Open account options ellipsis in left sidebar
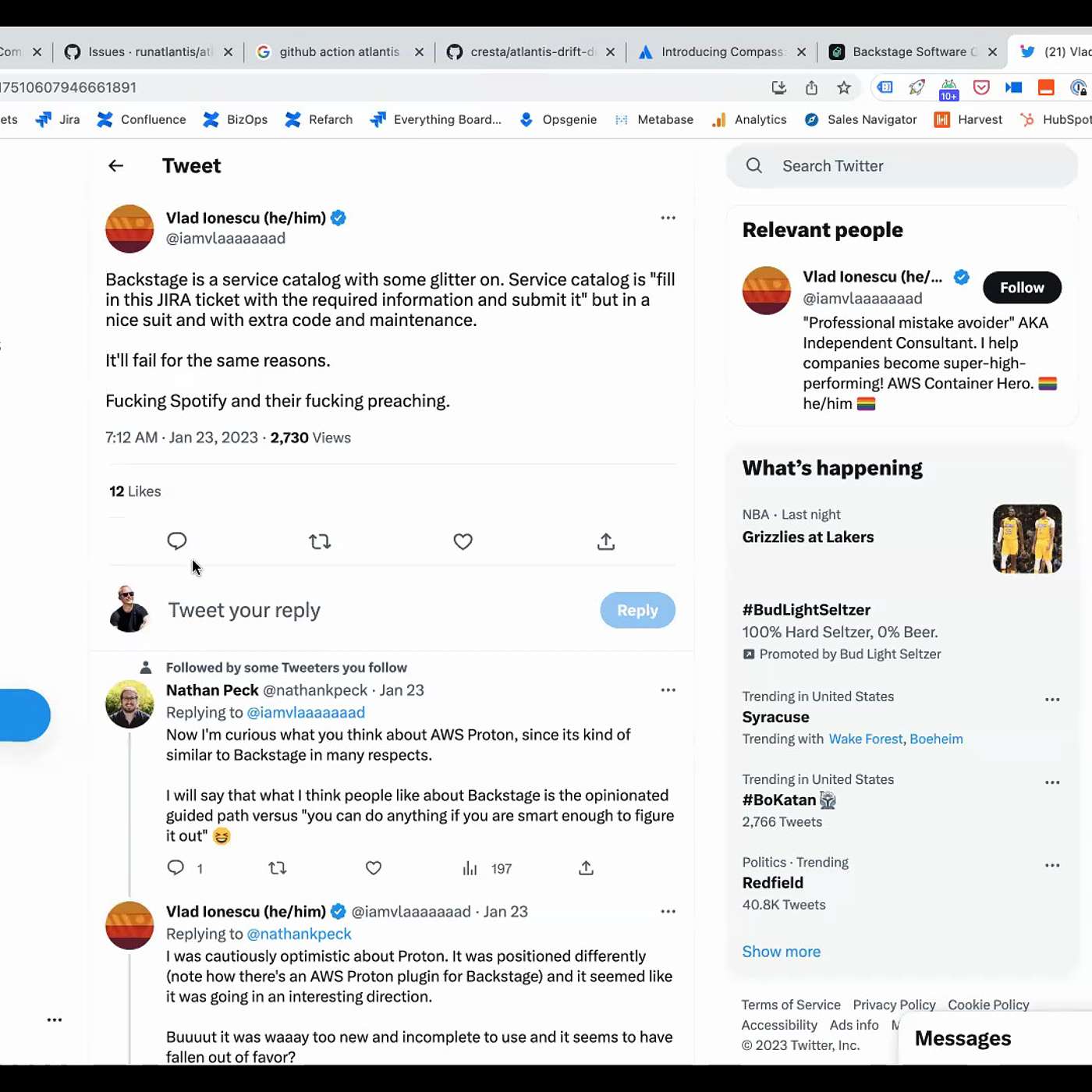This screenshot has width=1092, height=1092. [54, 1019]
